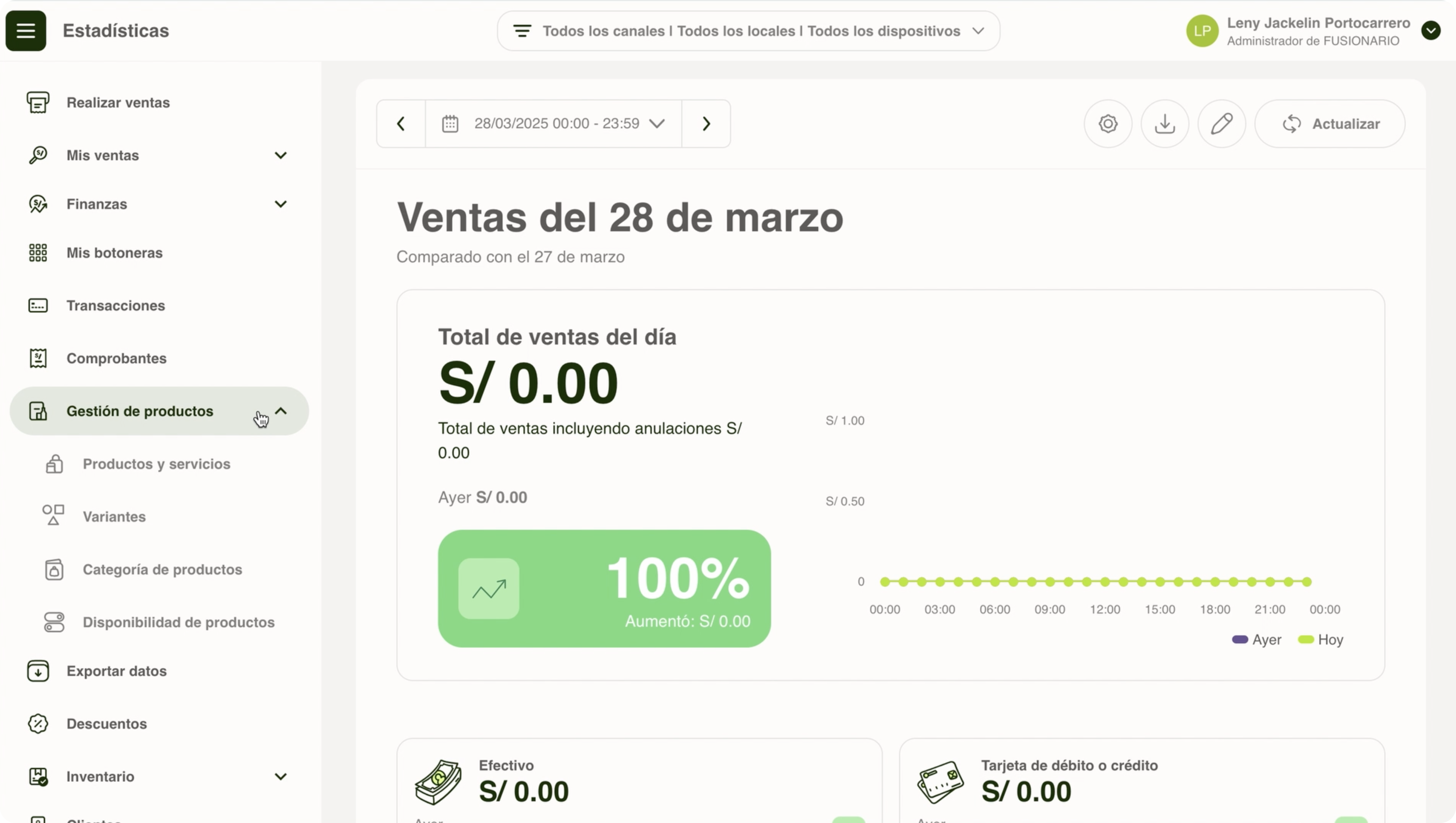Expand the Inventario submenu
Screen dimensions: 1456x823
click(x=280, y=777)
